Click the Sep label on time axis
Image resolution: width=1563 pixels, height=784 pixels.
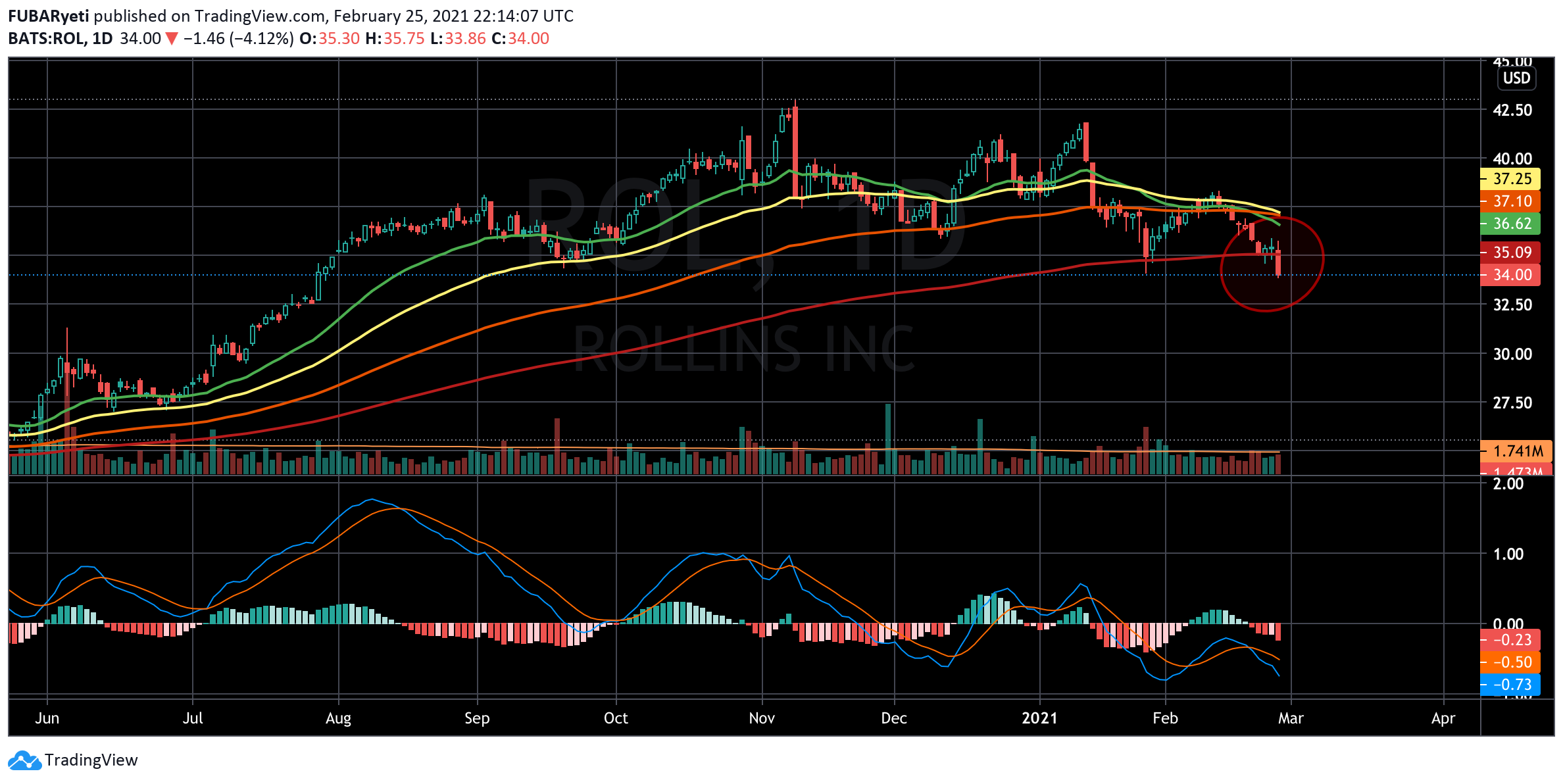477,718
